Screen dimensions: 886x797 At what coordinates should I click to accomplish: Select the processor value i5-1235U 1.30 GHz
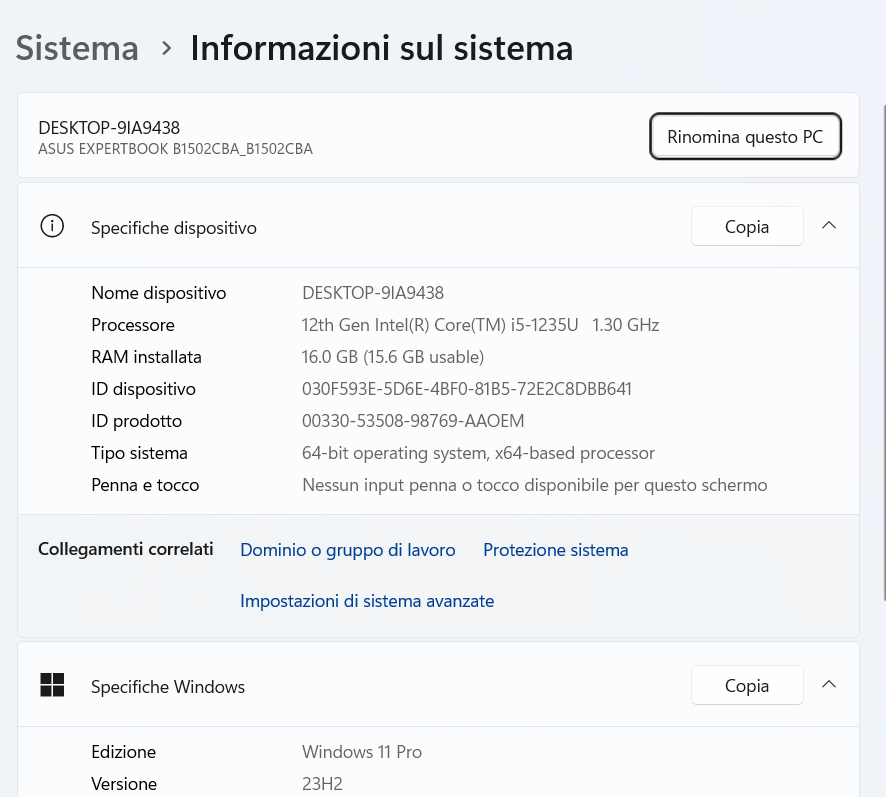click(x=480, y=325)
